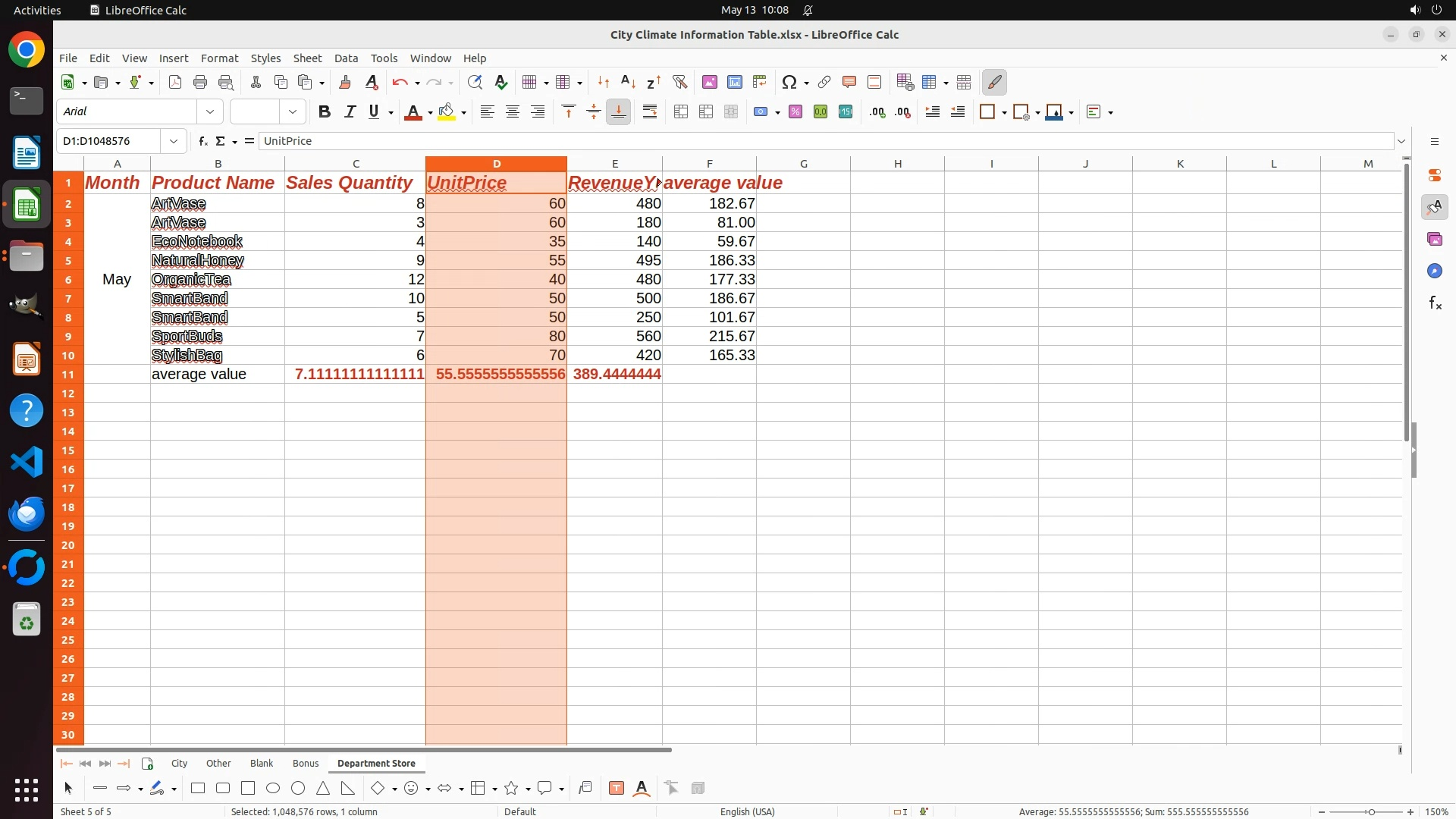Expand the font name dropdown
Screen dimensions: 1456x819
210,112
